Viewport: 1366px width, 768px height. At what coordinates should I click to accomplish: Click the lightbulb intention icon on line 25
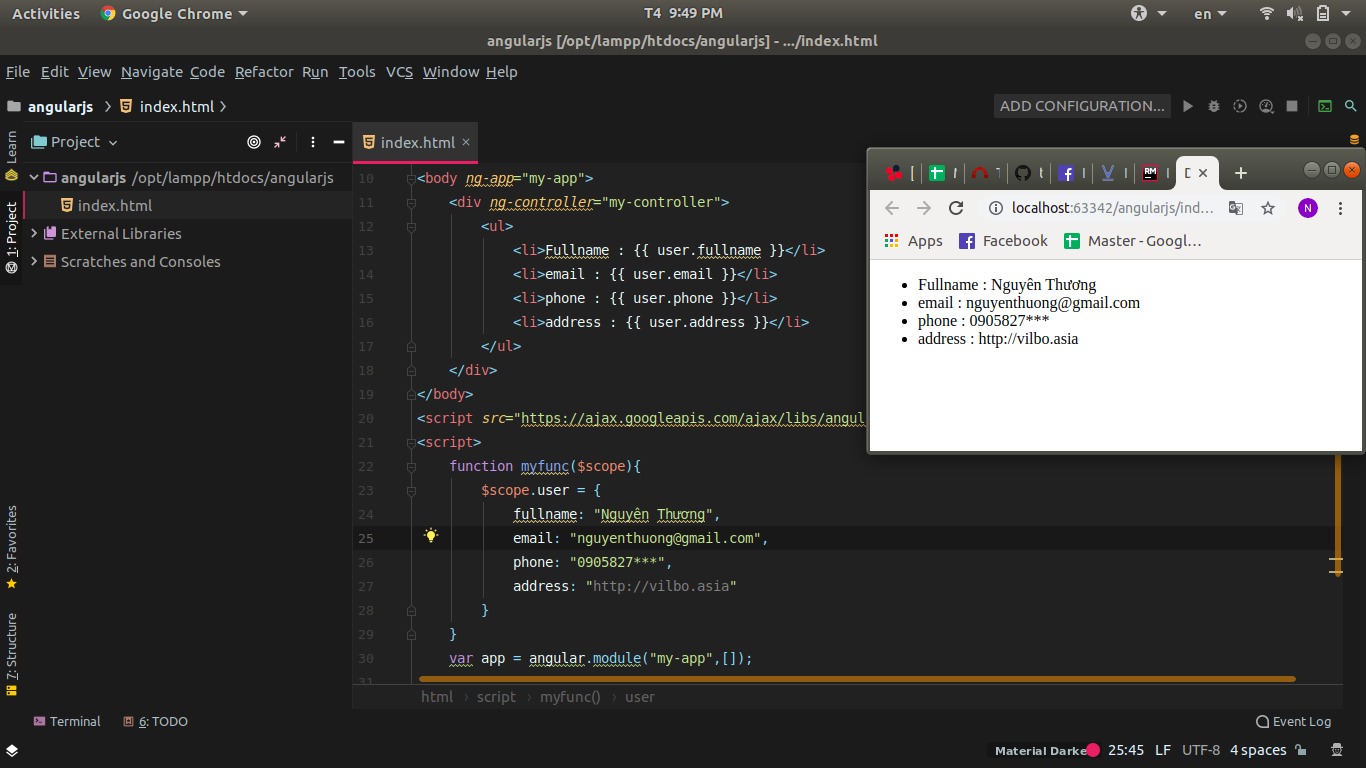(431, 536)
